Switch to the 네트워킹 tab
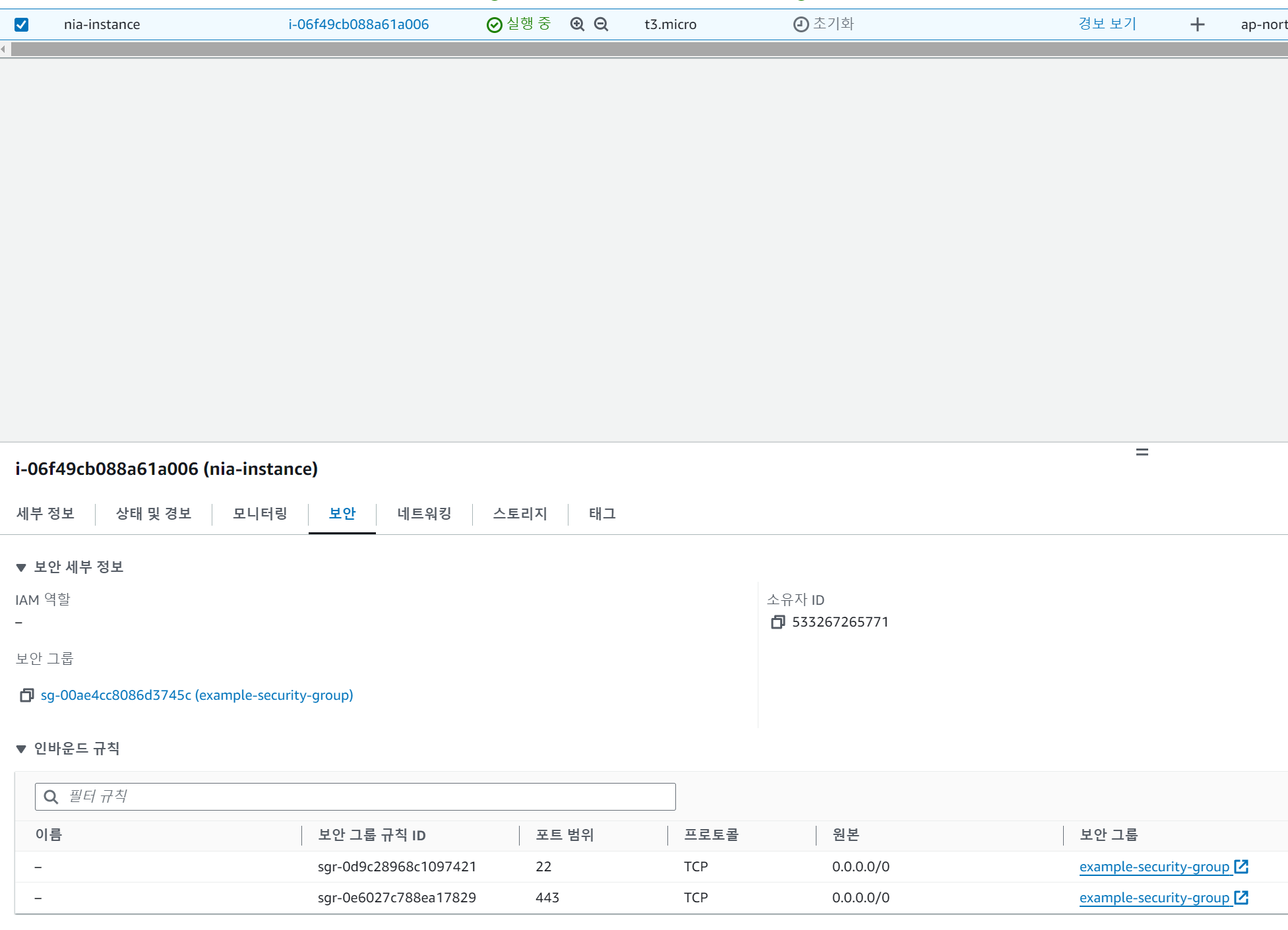 pyautogui.click(x=424, y=514)
